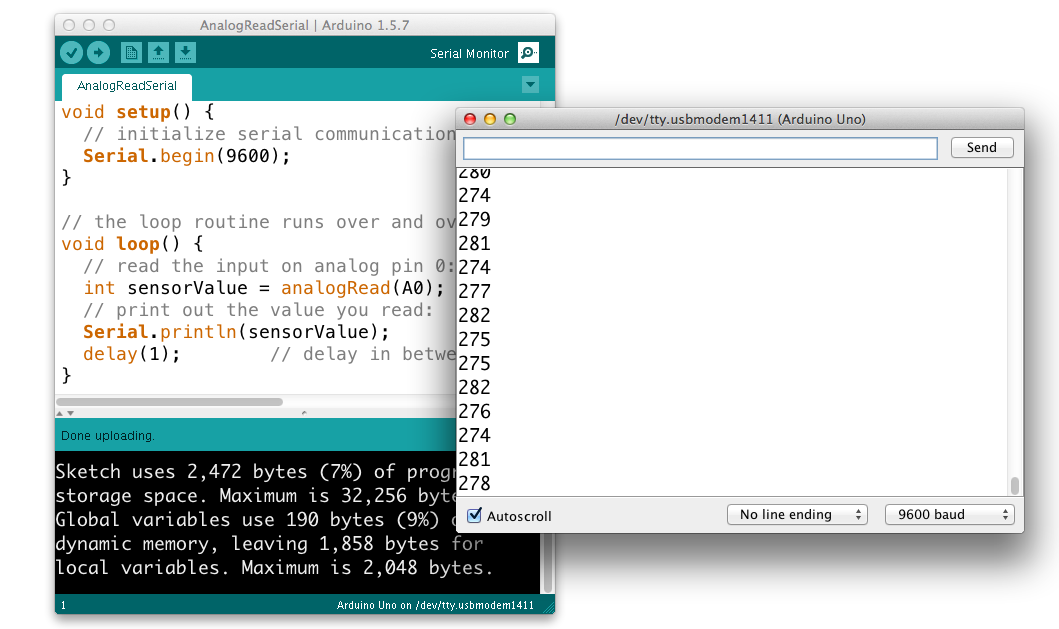Viewport: 1059px width, 629px height.
Task: Click the serial output vertical scrollbar
Action: [1014, 486]
